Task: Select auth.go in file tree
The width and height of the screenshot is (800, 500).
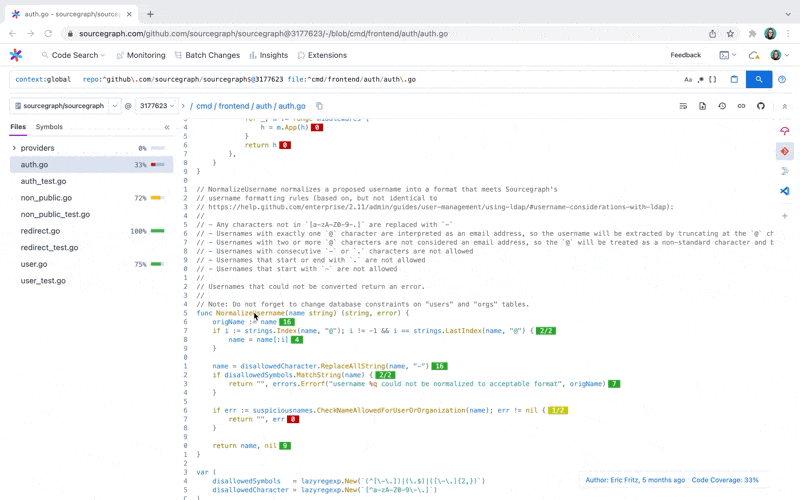Action: (x=91, y=165)
